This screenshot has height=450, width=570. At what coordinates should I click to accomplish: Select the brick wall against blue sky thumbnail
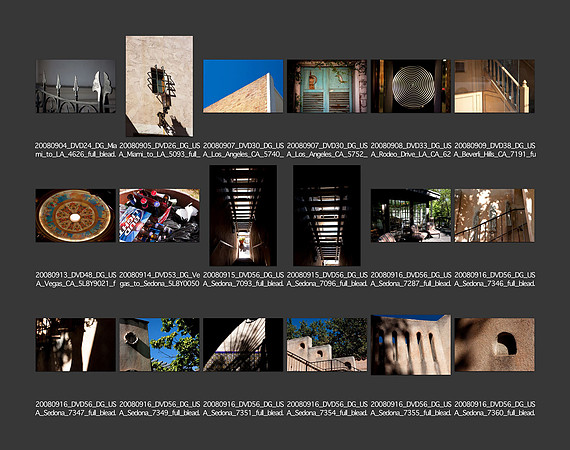pos(243,86)
